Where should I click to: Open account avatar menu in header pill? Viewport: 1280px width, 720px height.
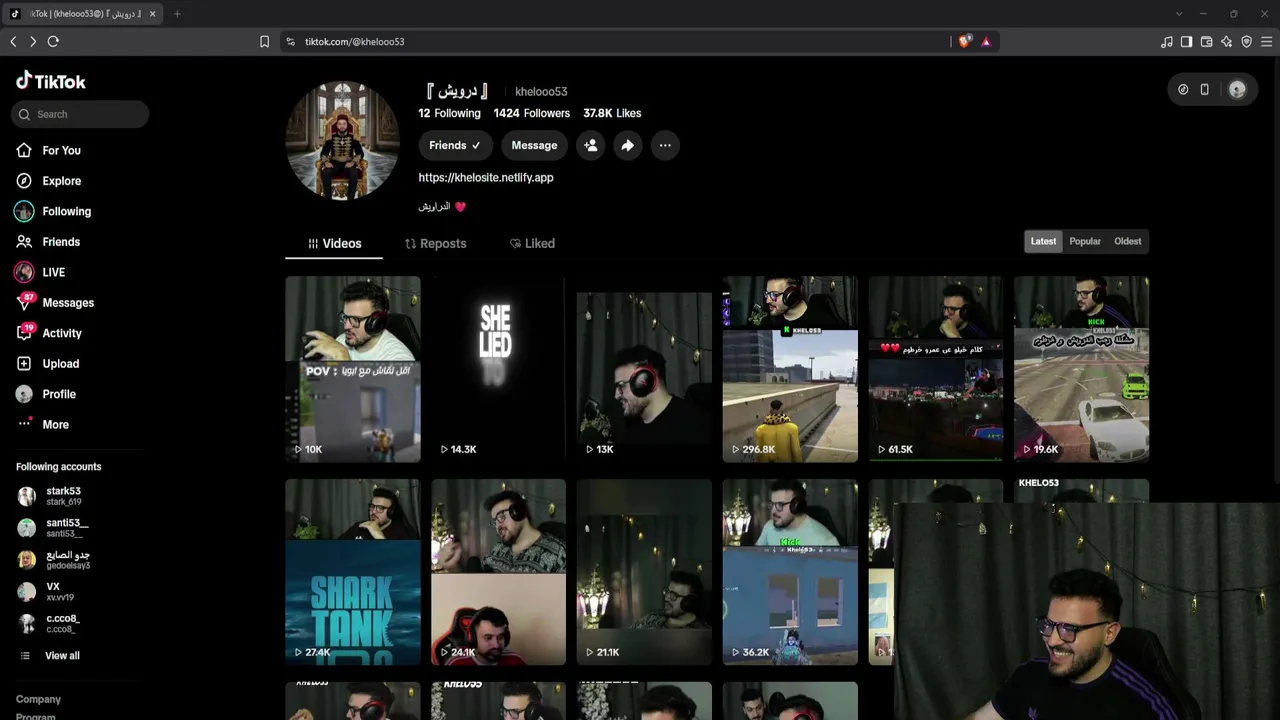click(1237, 89)
